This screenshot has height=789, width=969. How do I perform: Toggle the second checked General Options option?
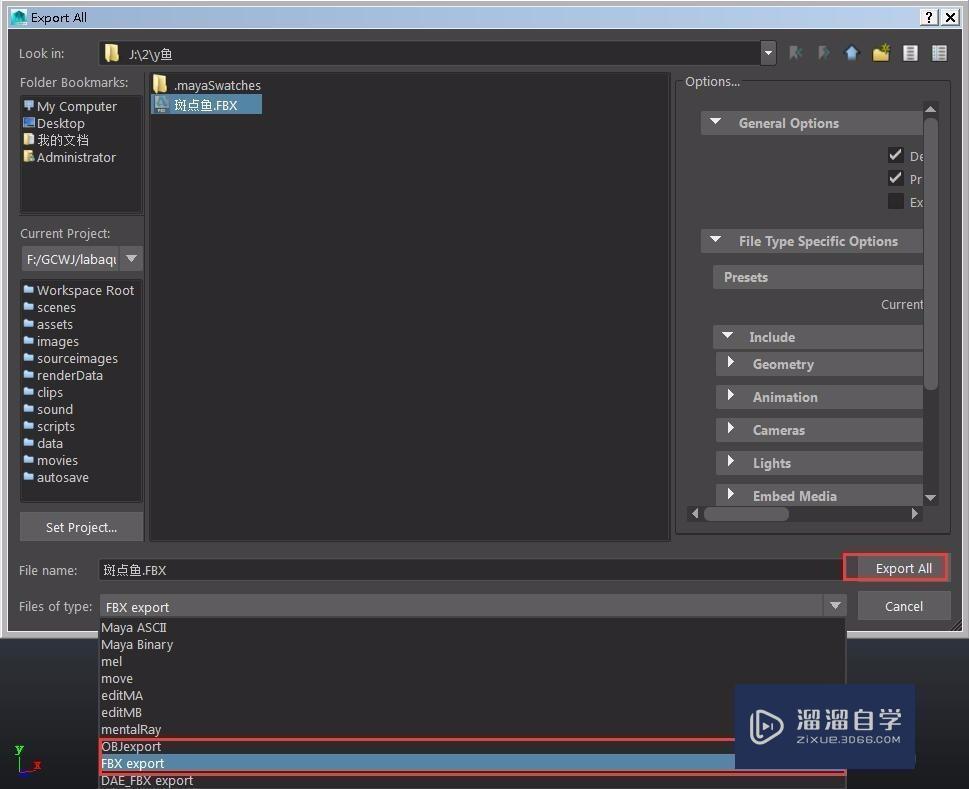[x=896, y=178]
